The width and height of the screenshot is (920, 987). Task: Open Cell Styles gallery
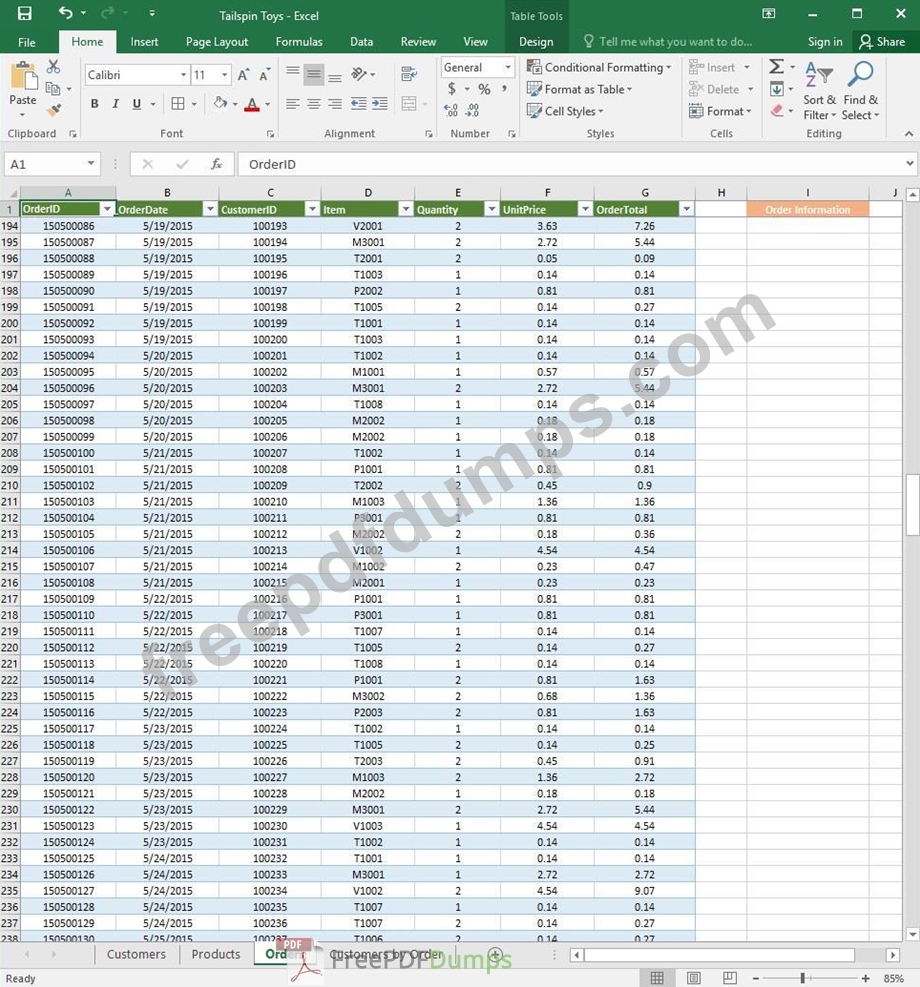click(565, 111)
